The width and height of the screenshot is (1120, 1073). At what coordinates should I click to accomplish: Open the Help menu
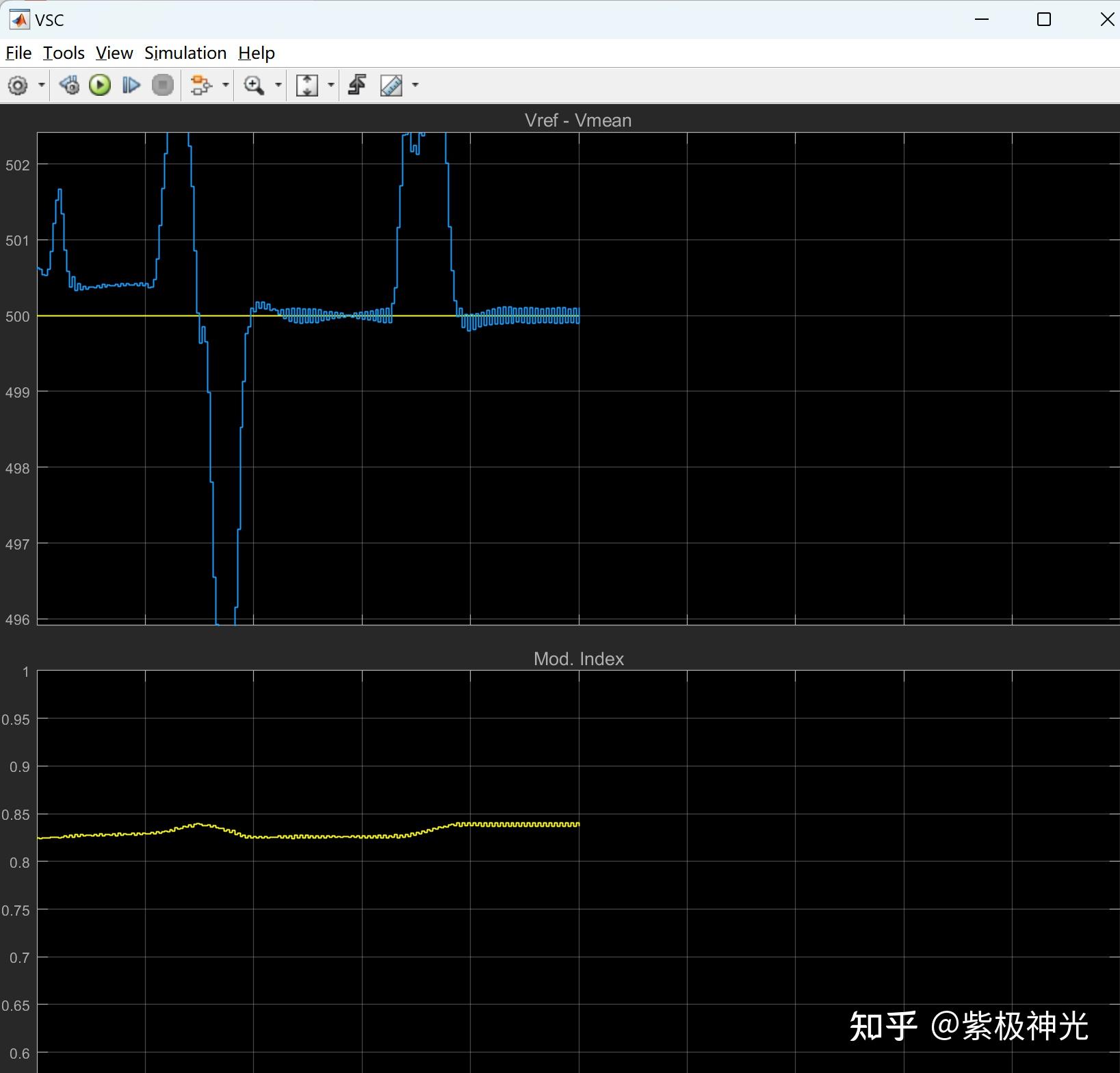(x=256, y=53)
